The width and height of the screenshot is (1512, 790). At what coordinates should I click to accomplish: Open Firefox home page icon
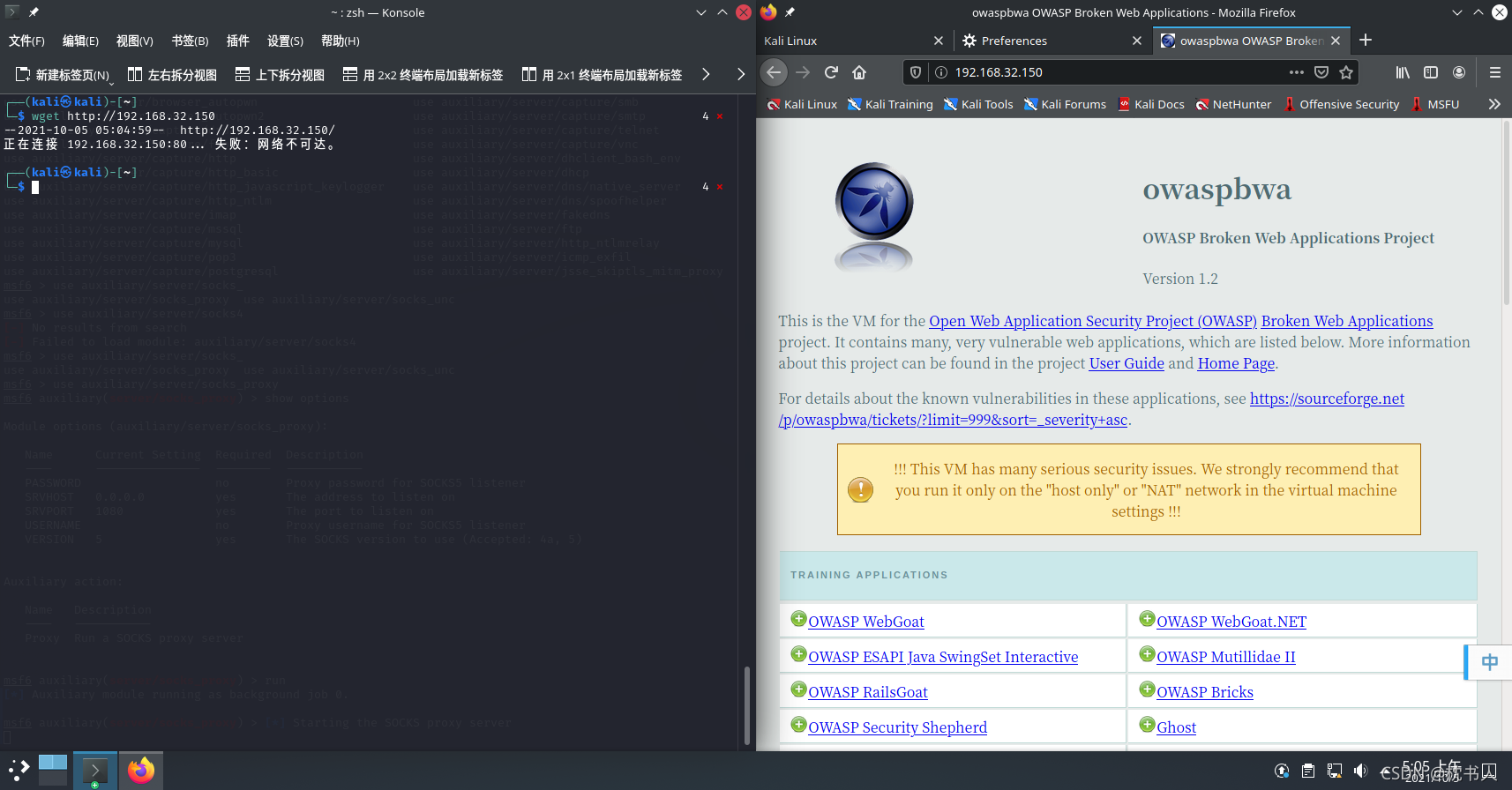(859, 72)
